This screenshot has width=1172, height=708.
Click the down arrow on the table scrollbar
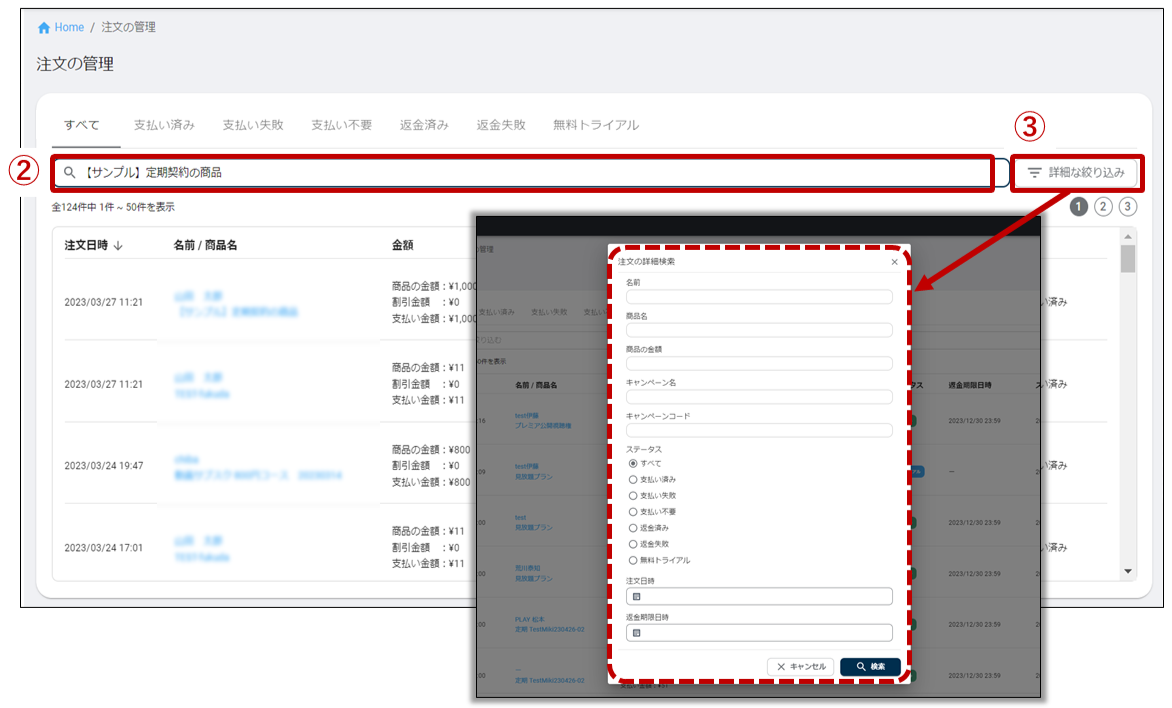1129,572
